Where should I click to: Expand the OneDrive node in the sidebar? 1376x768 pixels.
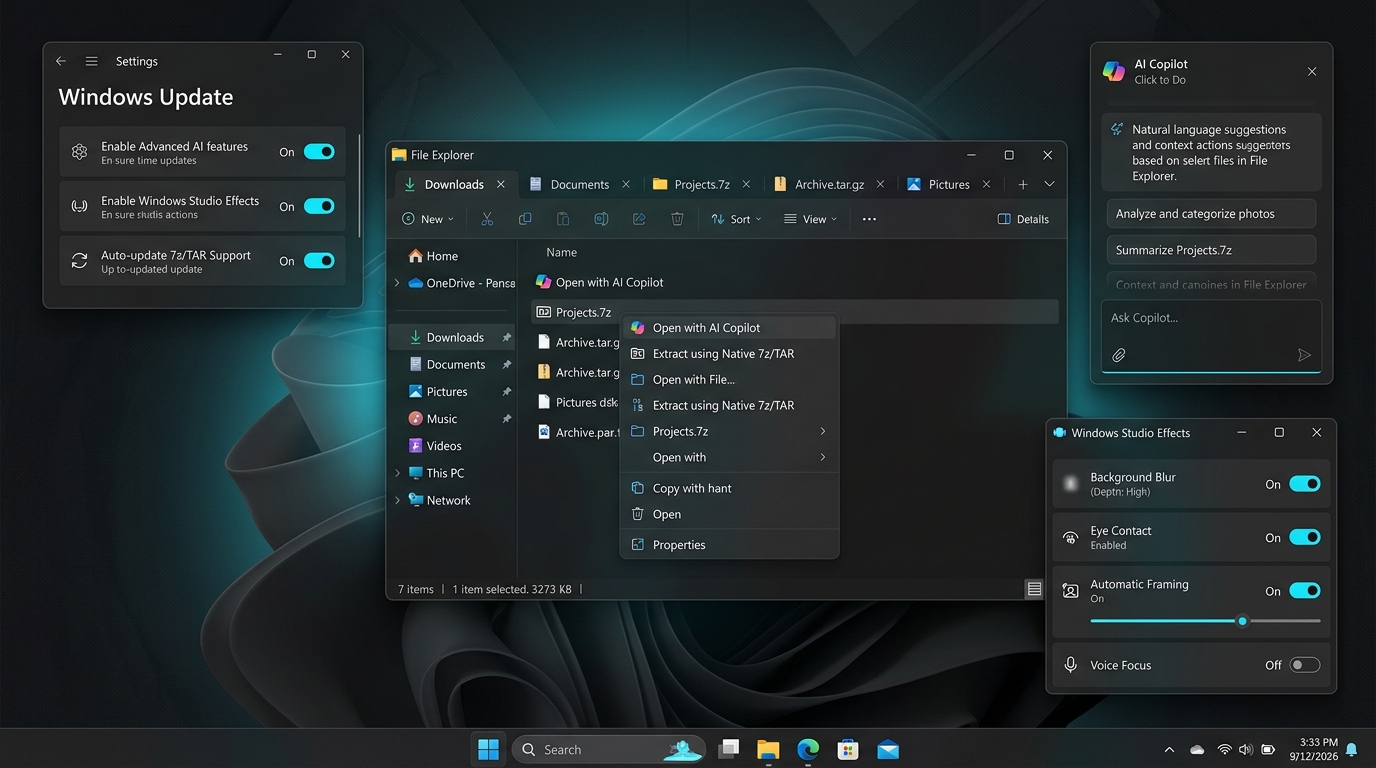click(397, 283)
